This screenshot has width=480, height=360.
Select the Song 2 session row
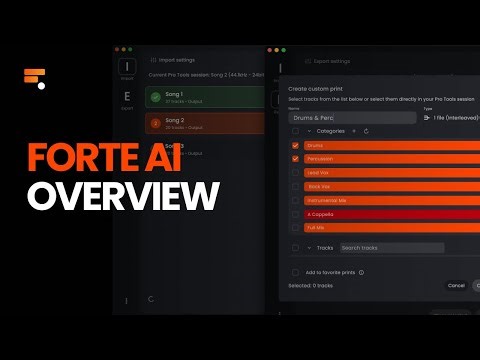pyautogui.click(x=205, y=123)
